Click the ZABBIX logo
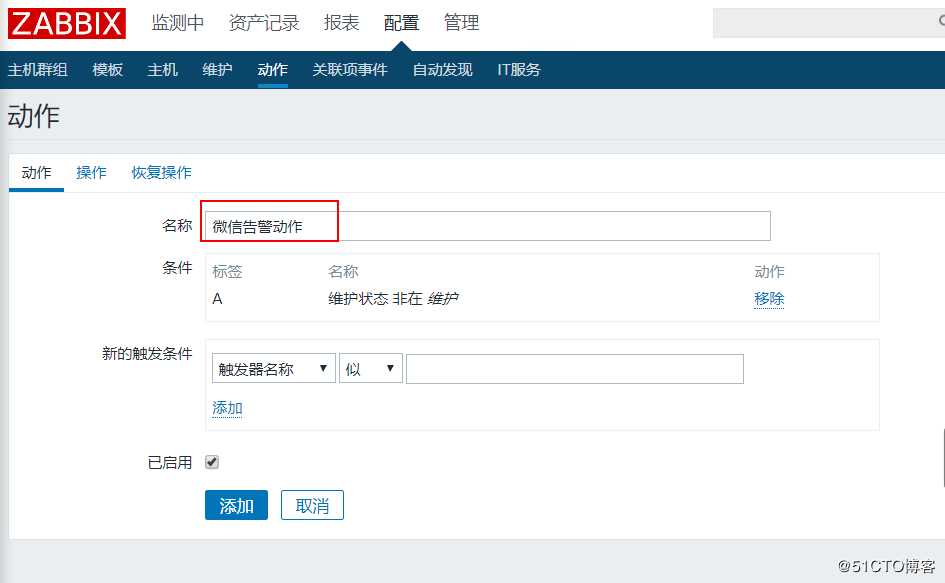The width and height of the screenshot is (945, 583). 67,23
